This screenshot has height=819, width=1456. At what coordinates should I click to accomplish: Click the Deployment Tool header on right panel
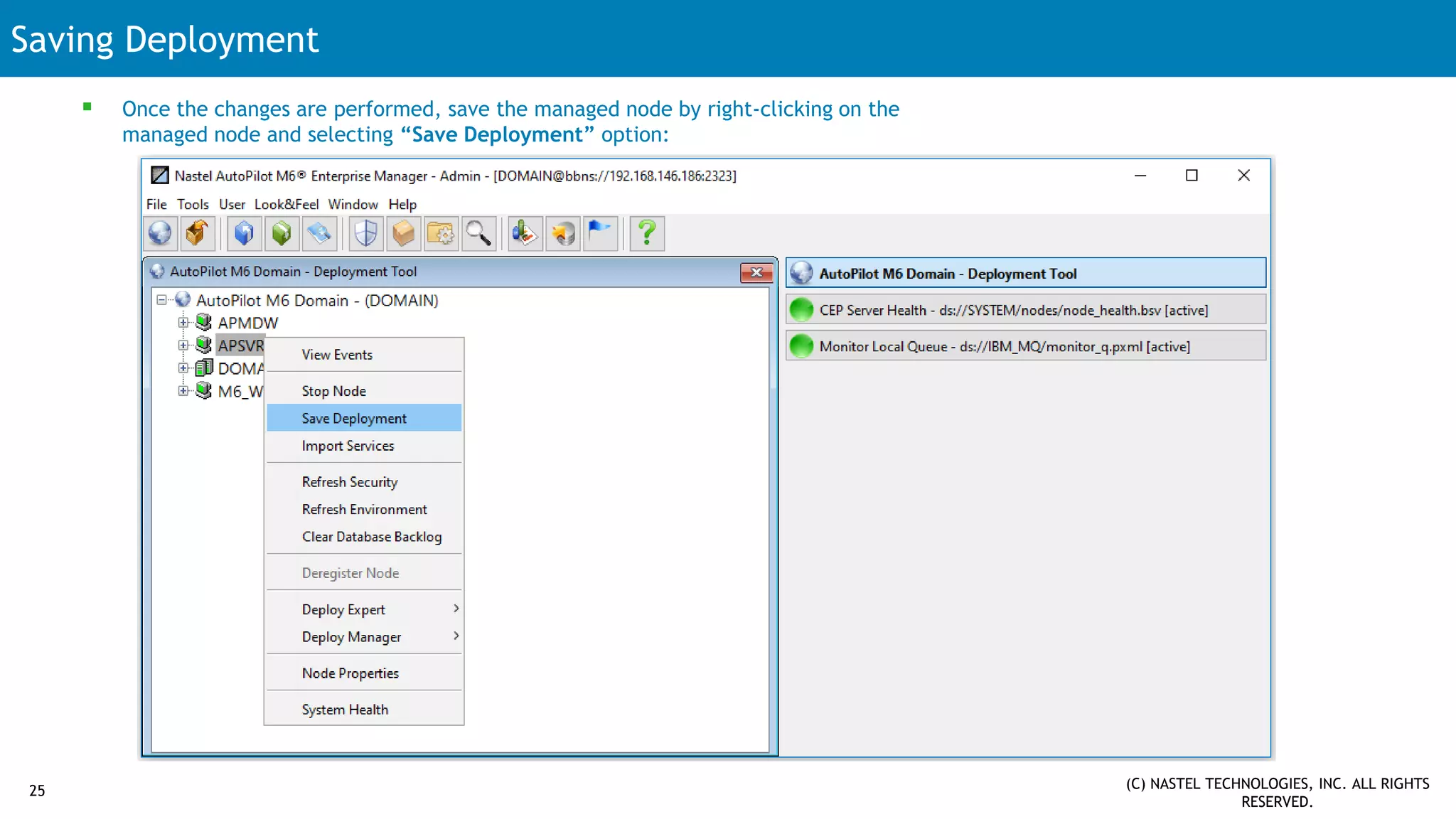(x=1026, y=273)
